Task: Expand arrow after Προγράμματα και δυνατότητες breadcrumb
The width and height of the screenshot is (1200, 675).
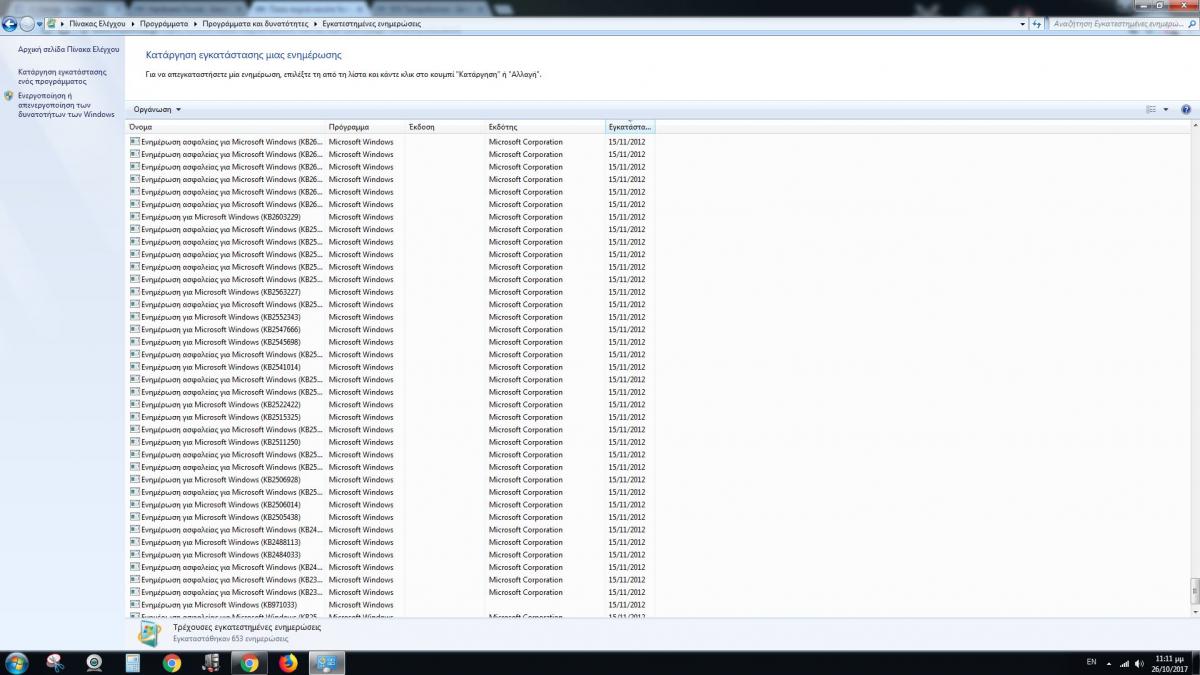Action: (316, 23)
